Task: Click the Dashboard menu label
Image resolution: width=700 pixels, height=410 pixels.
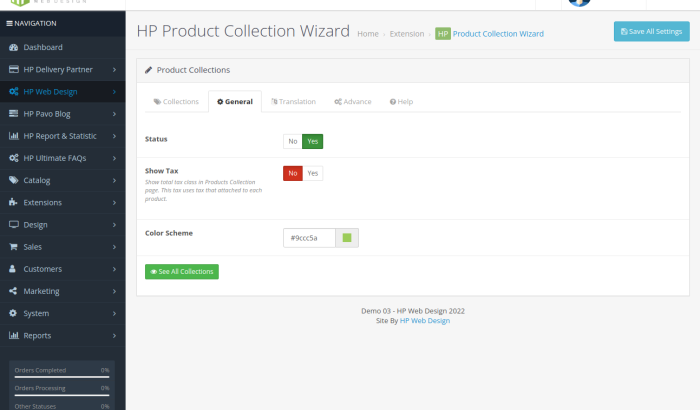Action: [x=43, y=47]
